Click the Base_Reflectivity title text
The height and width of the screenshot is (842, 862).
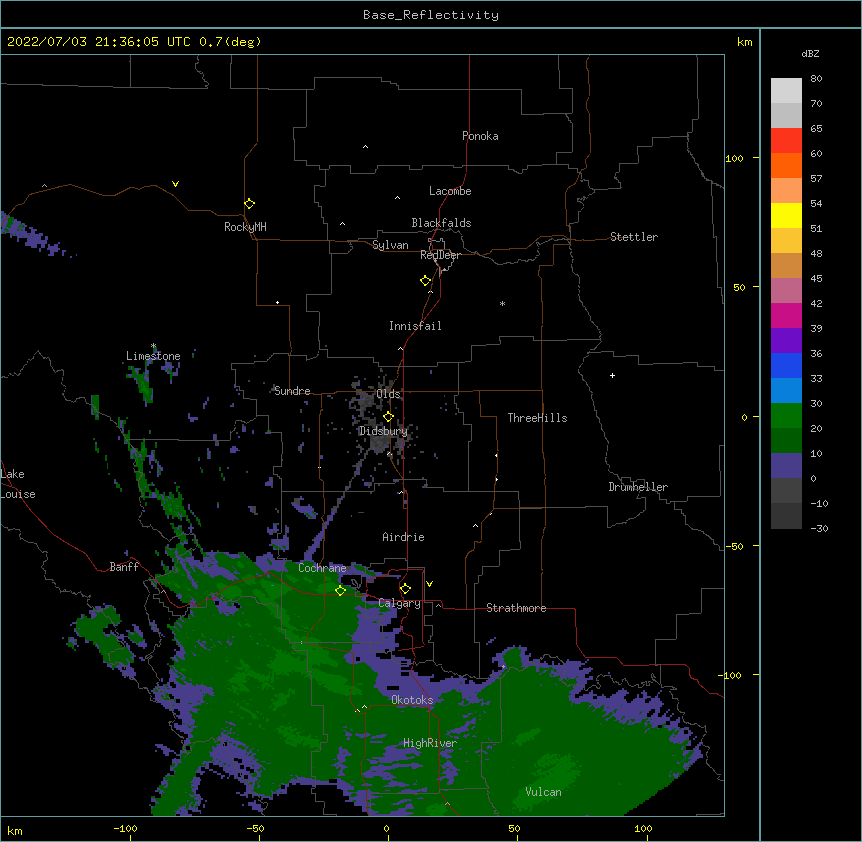(430, 15)
